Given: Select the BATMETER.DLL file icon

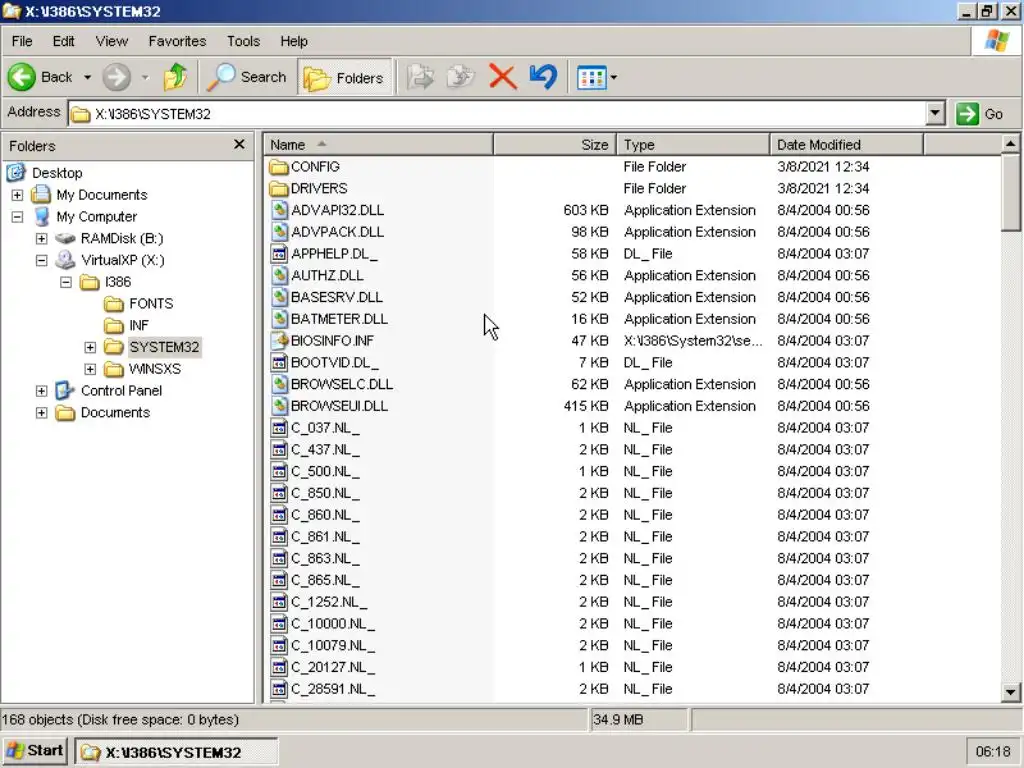Looking at the screenshot, I should pyautogui.click(x=279, y=319).
